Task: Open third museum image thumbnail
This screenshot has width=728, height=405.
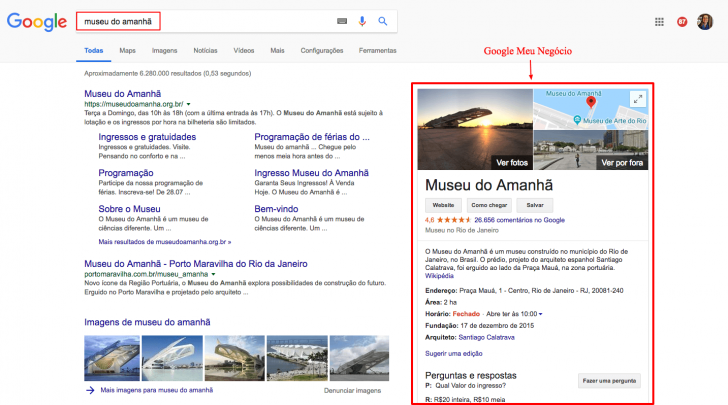Action: point(235,358)
